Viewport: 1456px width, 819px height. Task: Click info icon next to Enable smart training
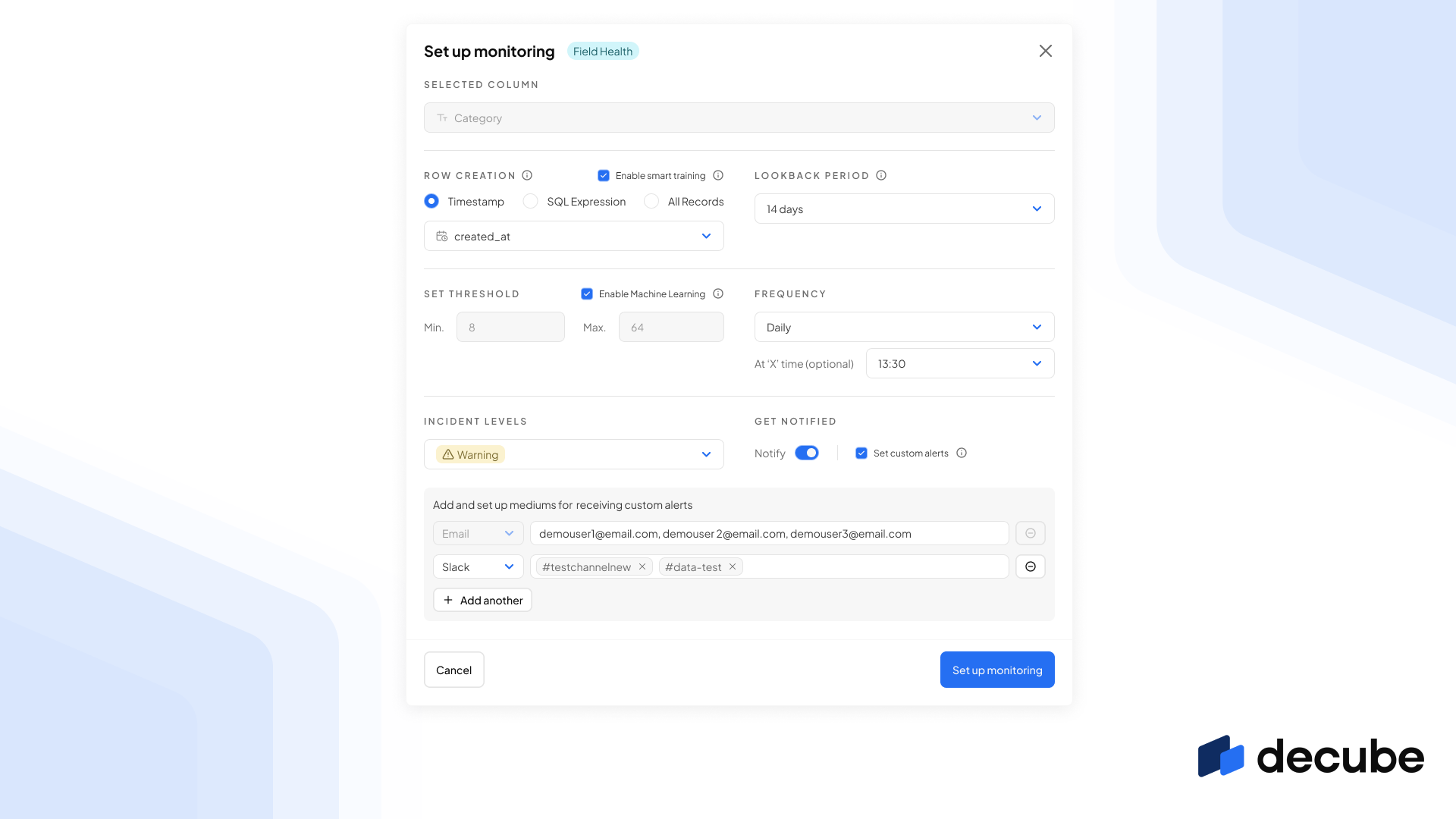tap(718, 175)
